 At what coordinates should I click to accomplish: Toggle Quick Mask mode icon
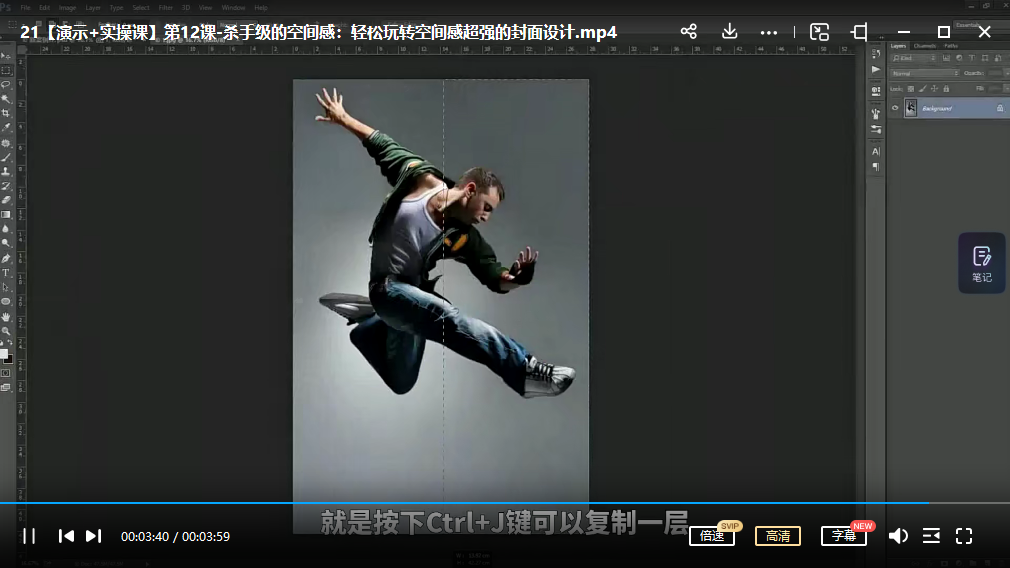click(6, 373)
